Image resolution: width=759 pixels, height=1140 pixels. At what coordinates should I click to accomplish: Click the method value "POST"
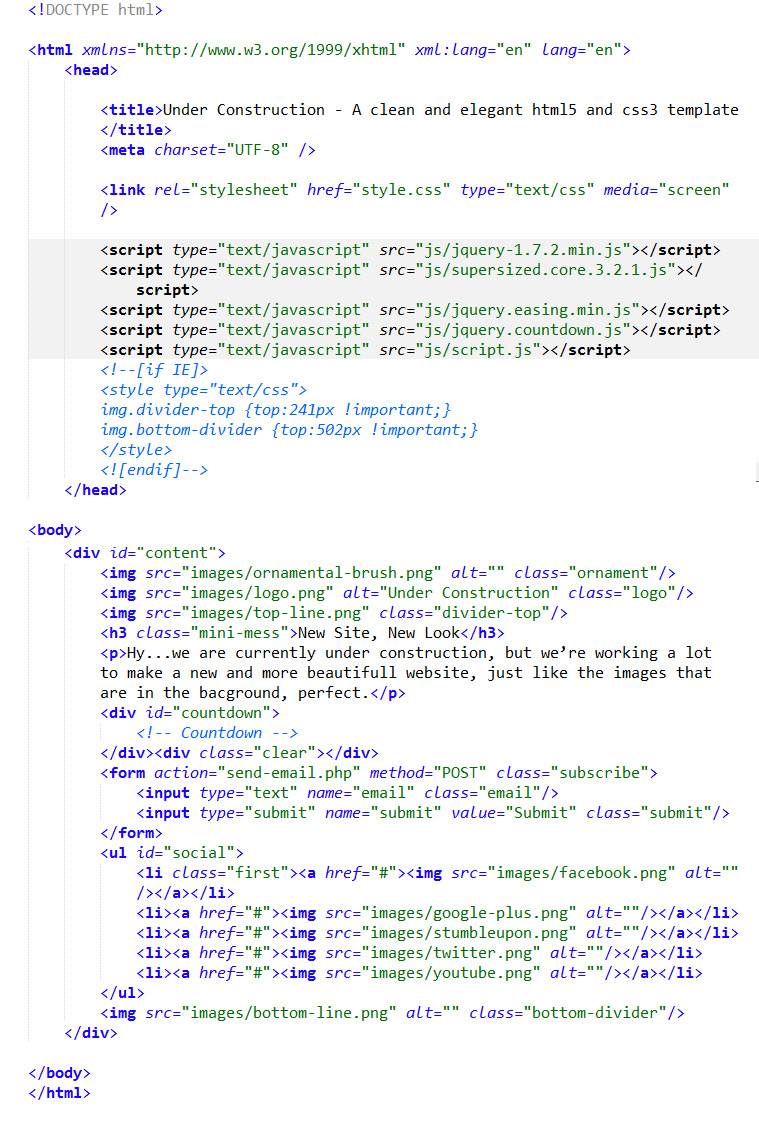pyautogui.click(x=460, y=773)
